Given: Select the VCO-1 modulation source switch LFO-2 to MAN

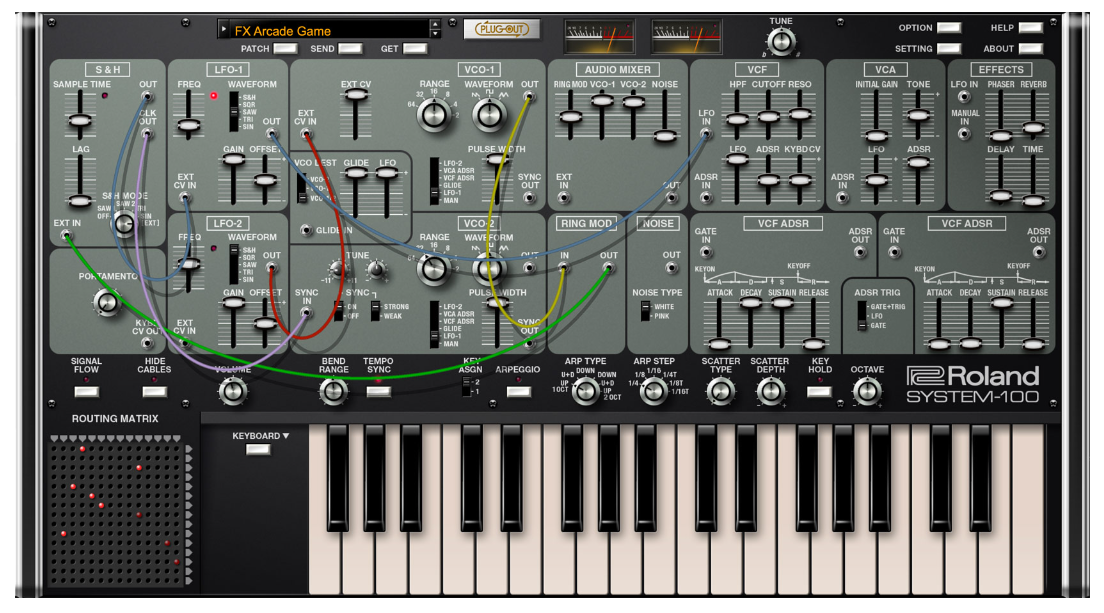Looking at the screenshot, I should 434,182.
